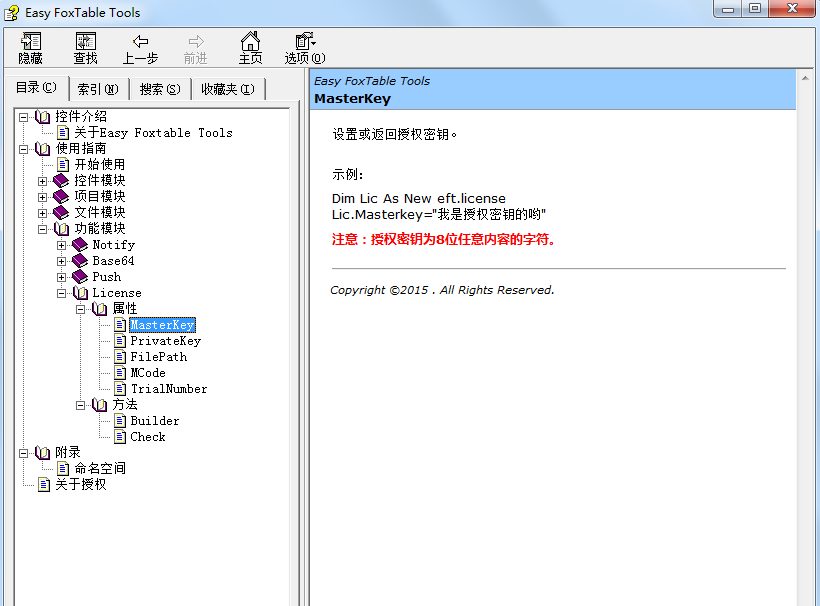Open the TrialNumber topic
The image size is (820, 606).
[169, 389]
